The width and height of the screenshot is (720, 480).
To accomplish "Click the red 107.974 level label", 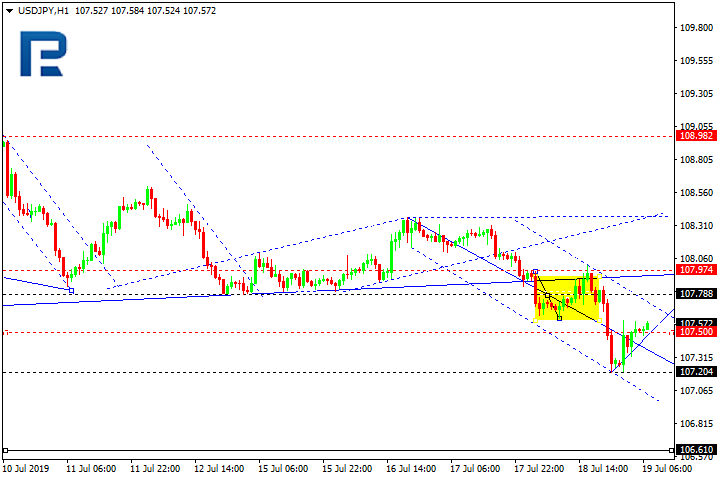I will (x=694, y=269).
